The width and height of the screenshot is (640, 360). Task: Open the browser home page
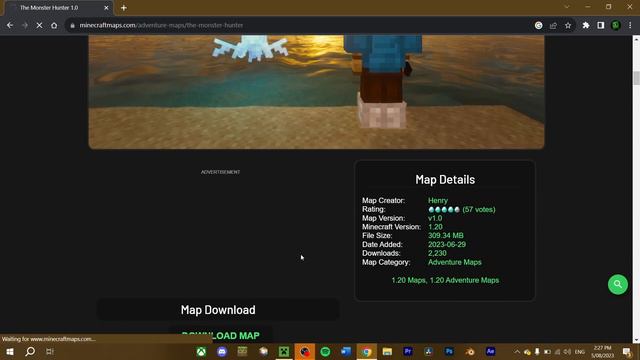(x=54, y=25)
